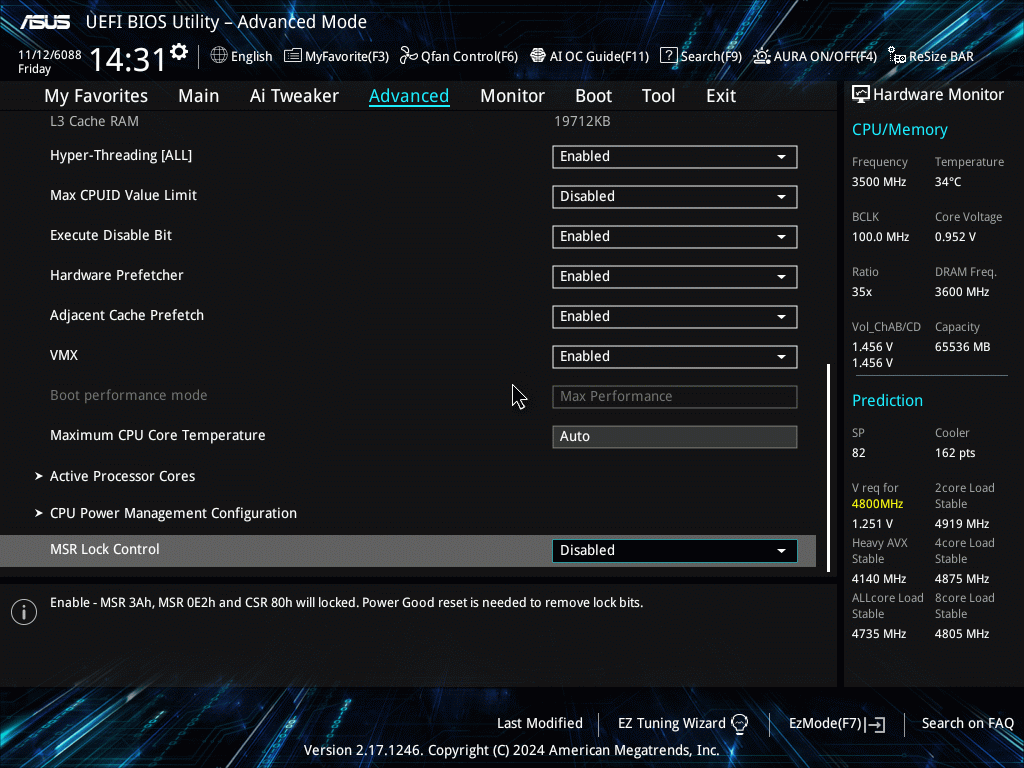Expand Active Processor Cores submenu
The width and height of the screenshot is (1024, 768).
[x=122, y=476]
